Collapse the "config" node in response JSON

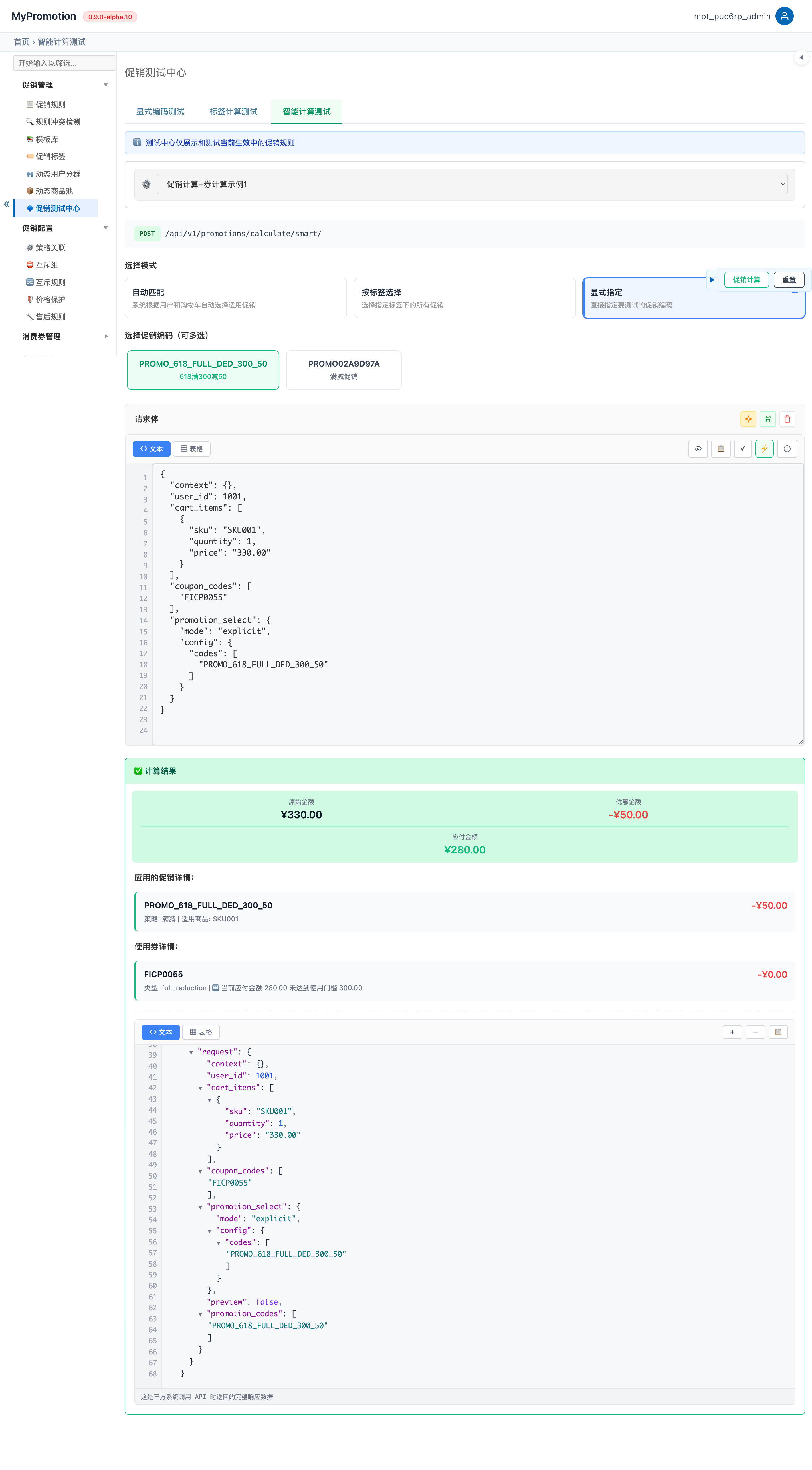209,1231
